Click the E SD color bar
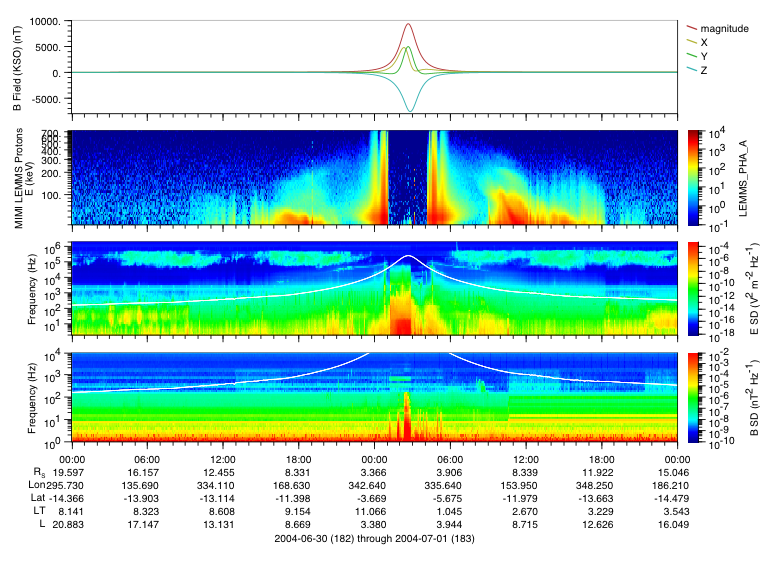The image size is (779, 564). pos(693,288)
